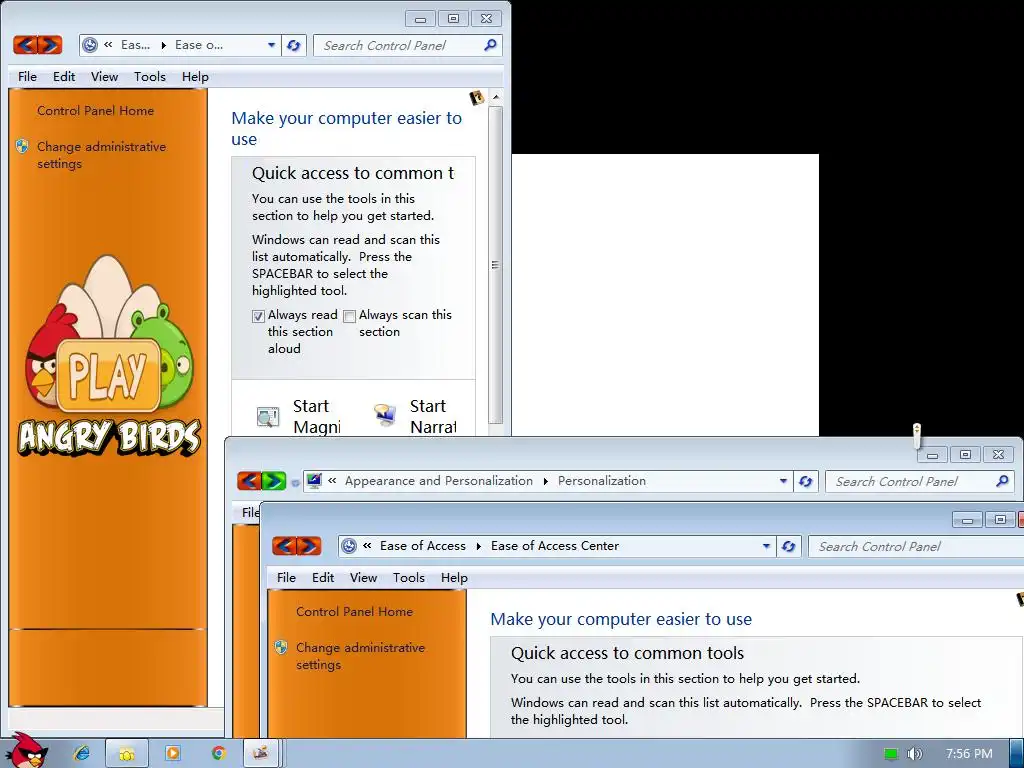Open Control Panel Home in front Ease window

tap(354, 611)
